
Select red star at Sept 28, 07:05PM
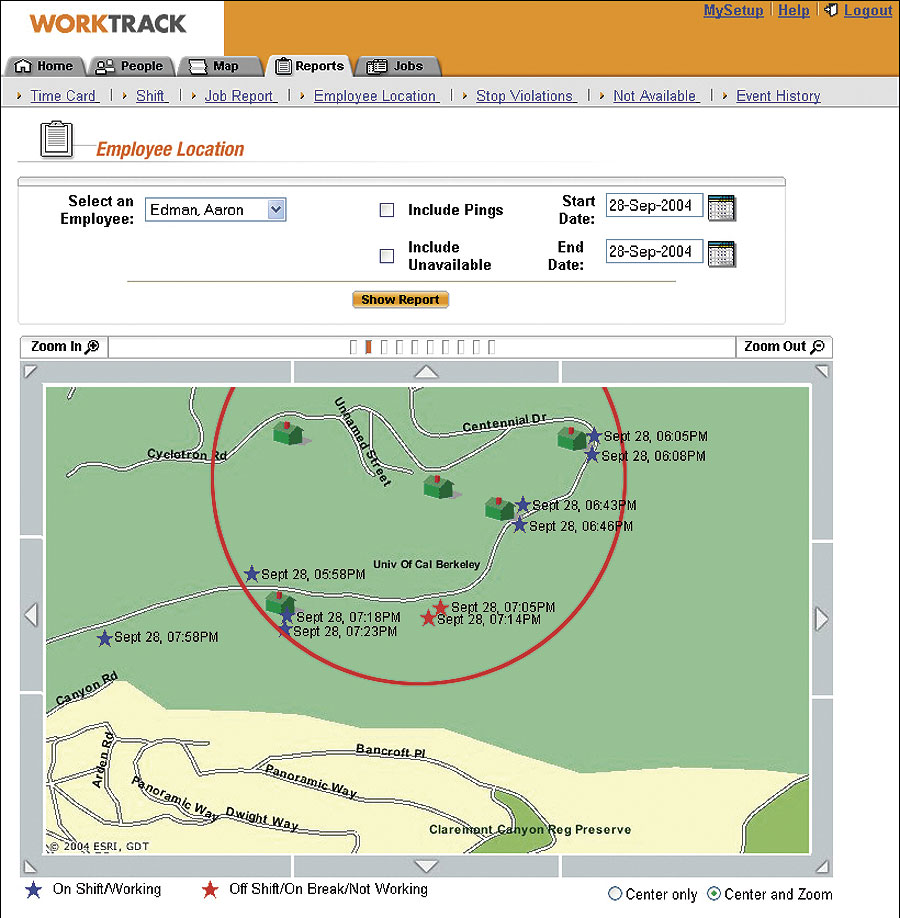click(440, 607)
